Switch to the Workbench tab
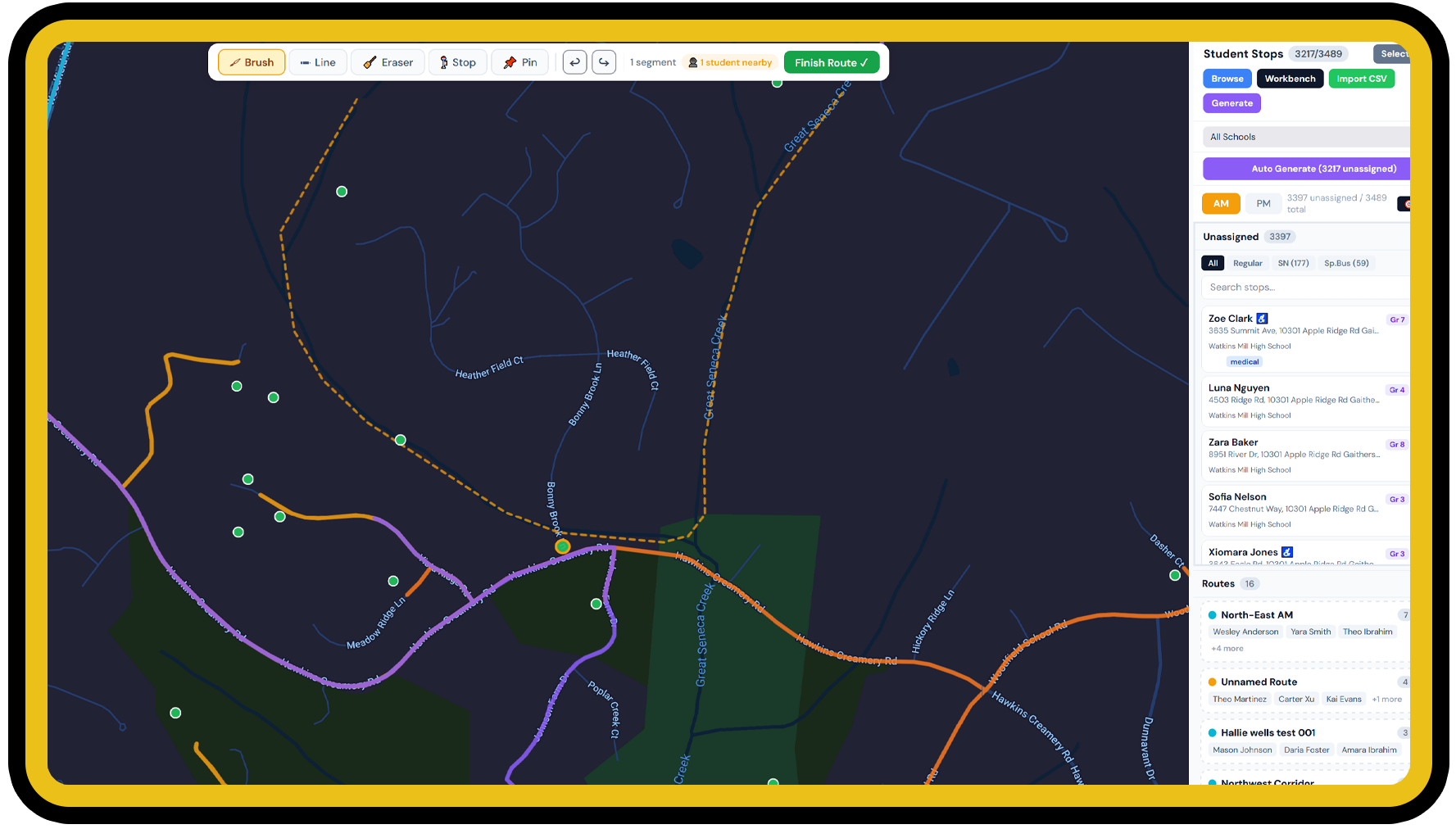Screen dimensions: 1456x829 coord(1290,78)
